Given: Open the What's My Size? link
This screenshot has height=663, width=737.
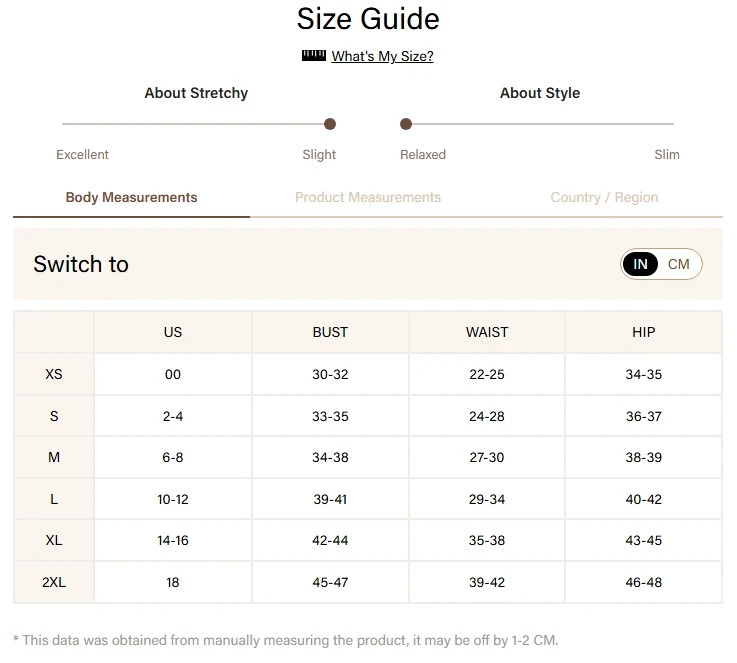Looking at the screenshot, I should tap(382, 56).
